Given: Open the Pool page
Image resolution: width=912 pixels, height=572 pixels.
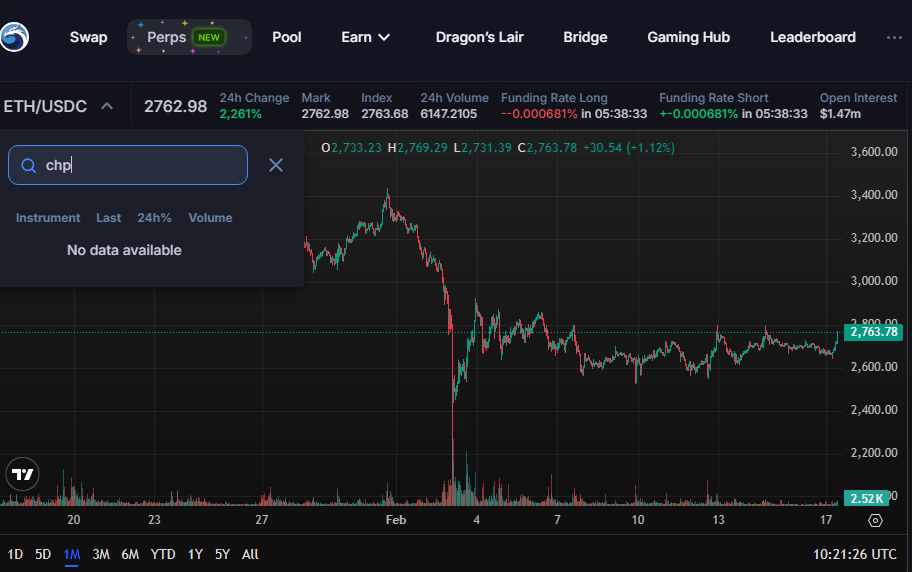Looking at the screenshot, I should (x=287, y=37).
